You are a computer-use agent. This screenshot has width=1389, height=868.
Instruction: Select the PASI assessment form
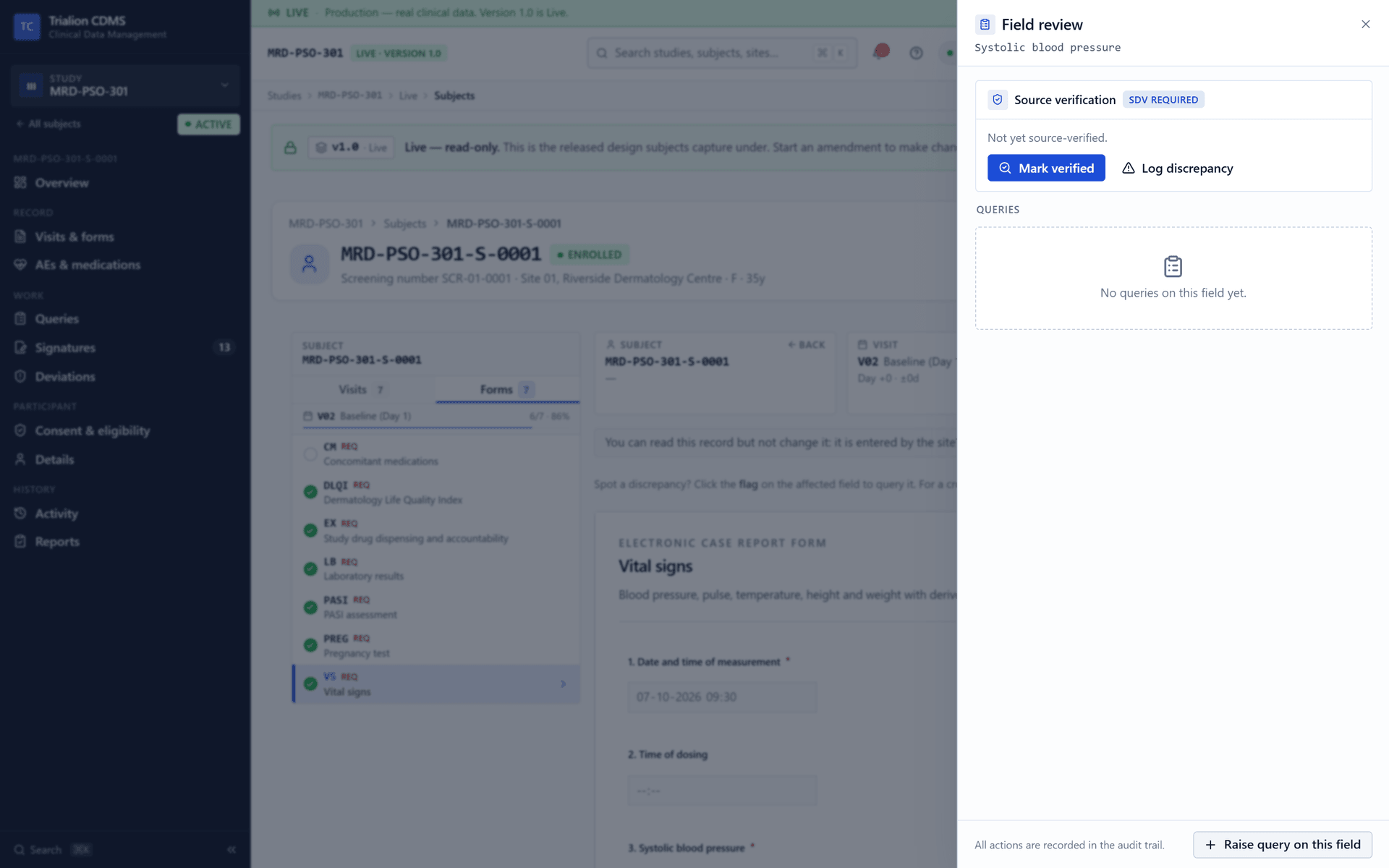(x=436, y=607)
